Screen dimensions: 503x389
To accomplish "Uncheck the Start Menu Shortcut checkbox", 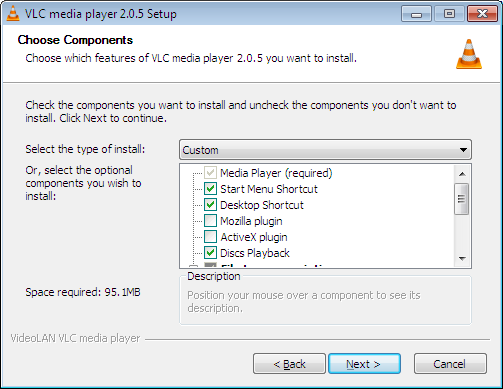I will (210, 189).
